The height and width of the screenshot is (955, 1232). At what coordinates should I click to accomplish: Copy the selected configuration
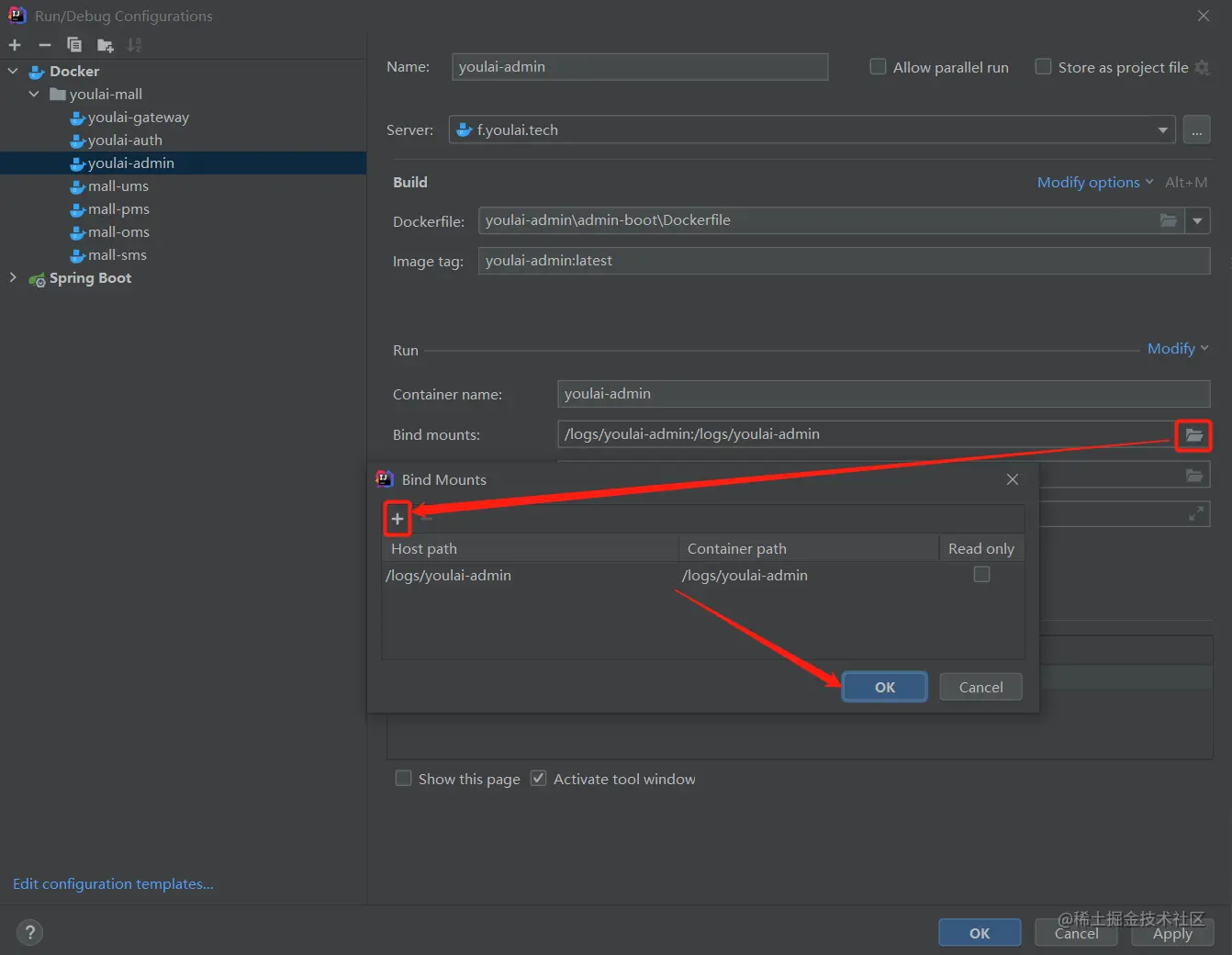[74, 45]
